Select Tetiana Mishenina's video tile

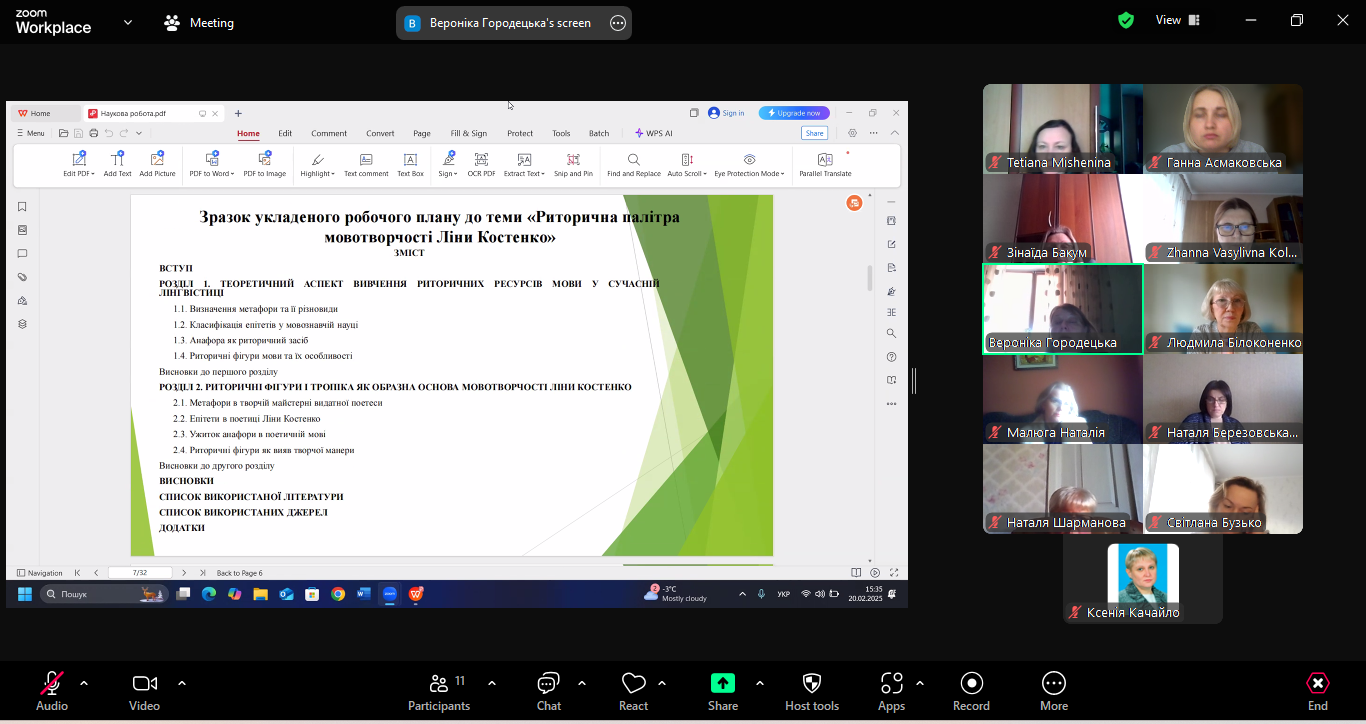(x=1063, y=129)
